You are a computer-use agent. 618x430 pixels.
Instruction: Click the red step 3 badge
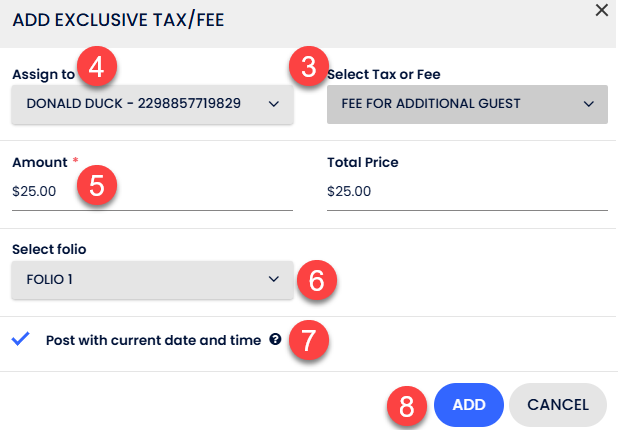click(308, 70)
